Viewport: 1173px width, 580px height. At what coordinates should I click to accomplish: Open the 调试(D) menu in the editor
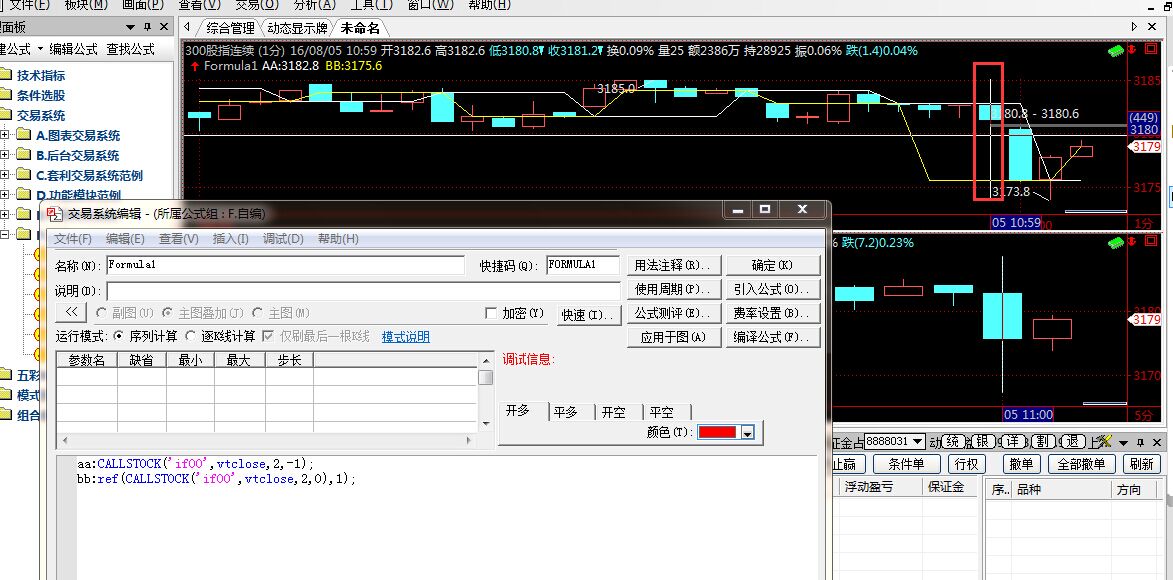coord(282,239)
